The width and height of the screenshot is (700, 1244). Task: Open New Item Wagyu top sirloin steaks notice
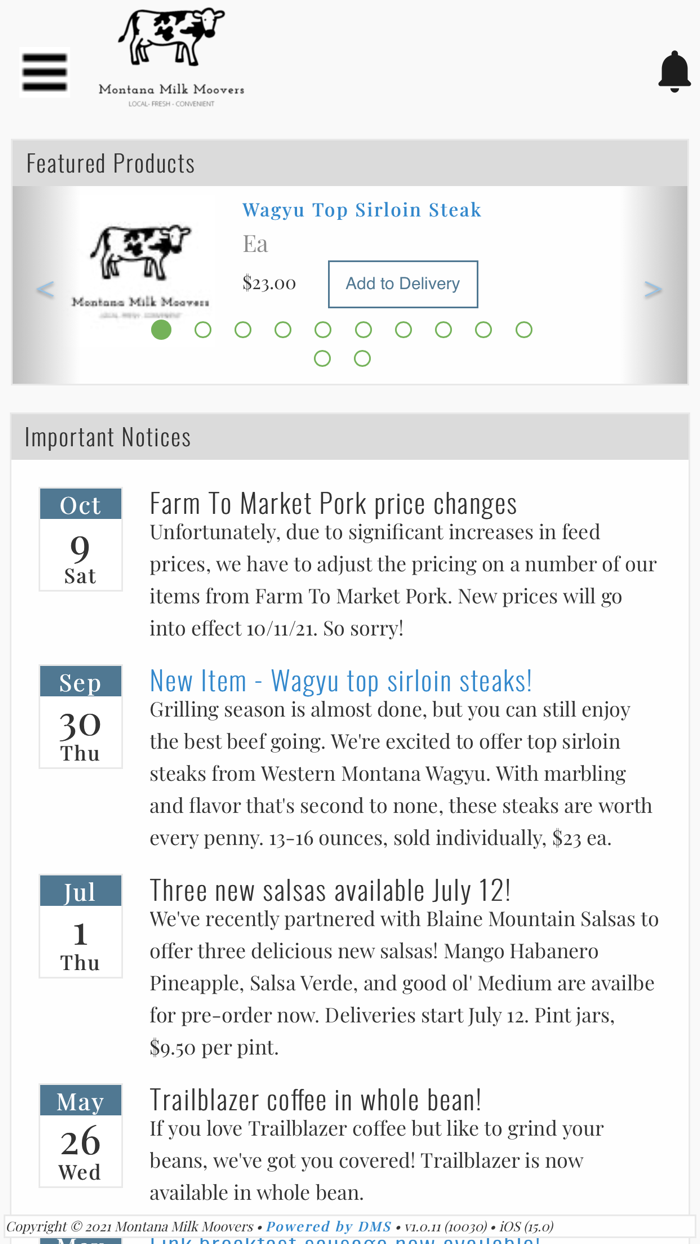click(x=340, y=680)
